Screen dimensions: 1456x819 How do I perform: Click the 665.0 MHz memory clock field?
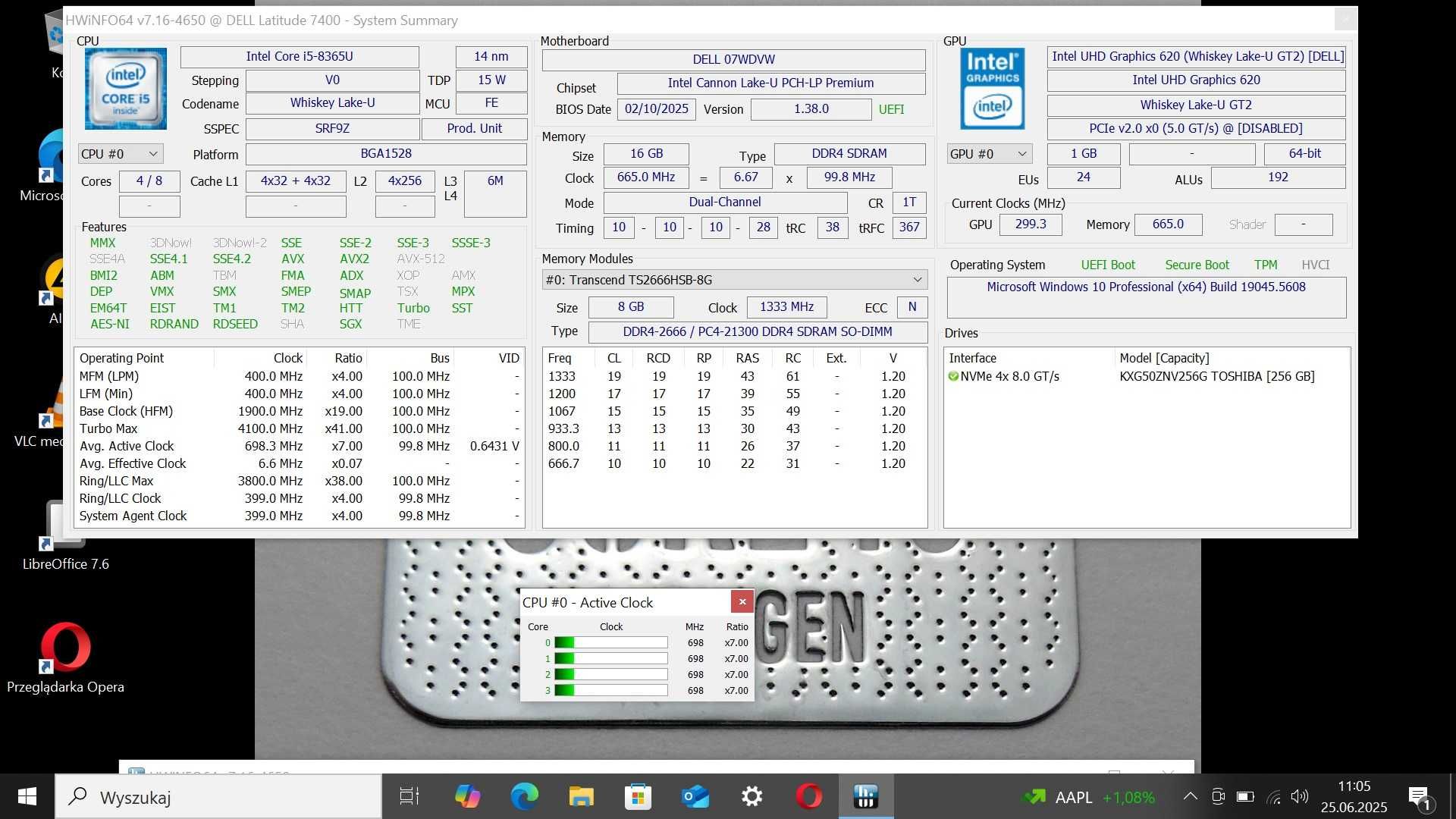click(x=646, y=177)
